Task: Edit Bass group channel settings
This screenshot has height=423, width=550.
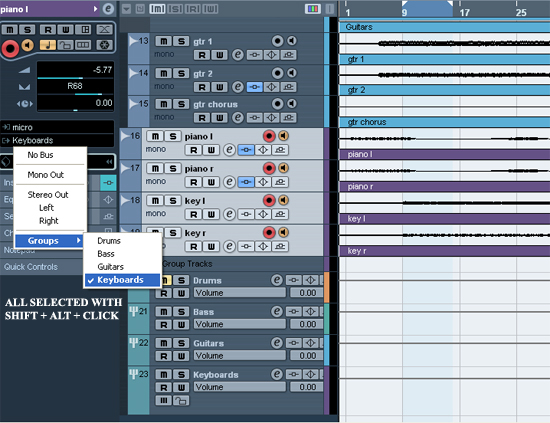Action: 277,311
